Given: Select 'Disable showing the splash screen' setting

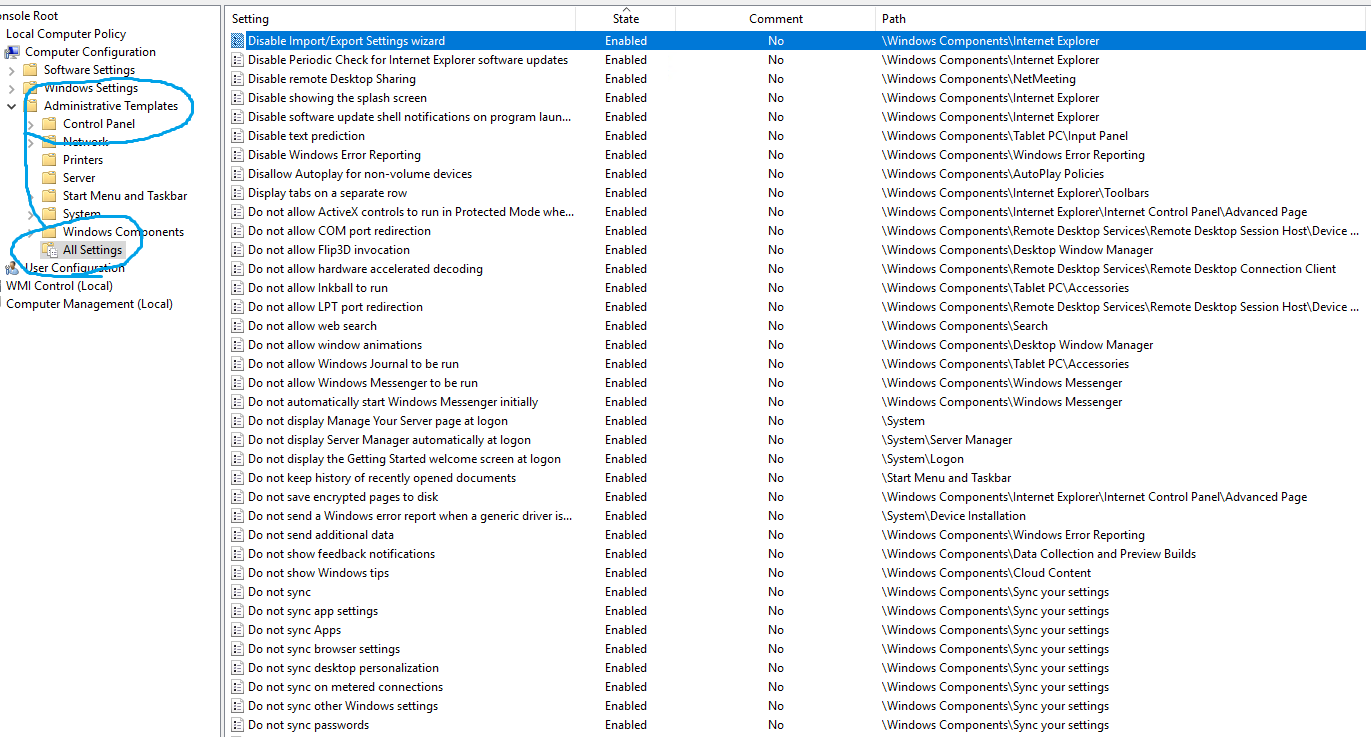Looking at the screenshot, I should point(337,98).
